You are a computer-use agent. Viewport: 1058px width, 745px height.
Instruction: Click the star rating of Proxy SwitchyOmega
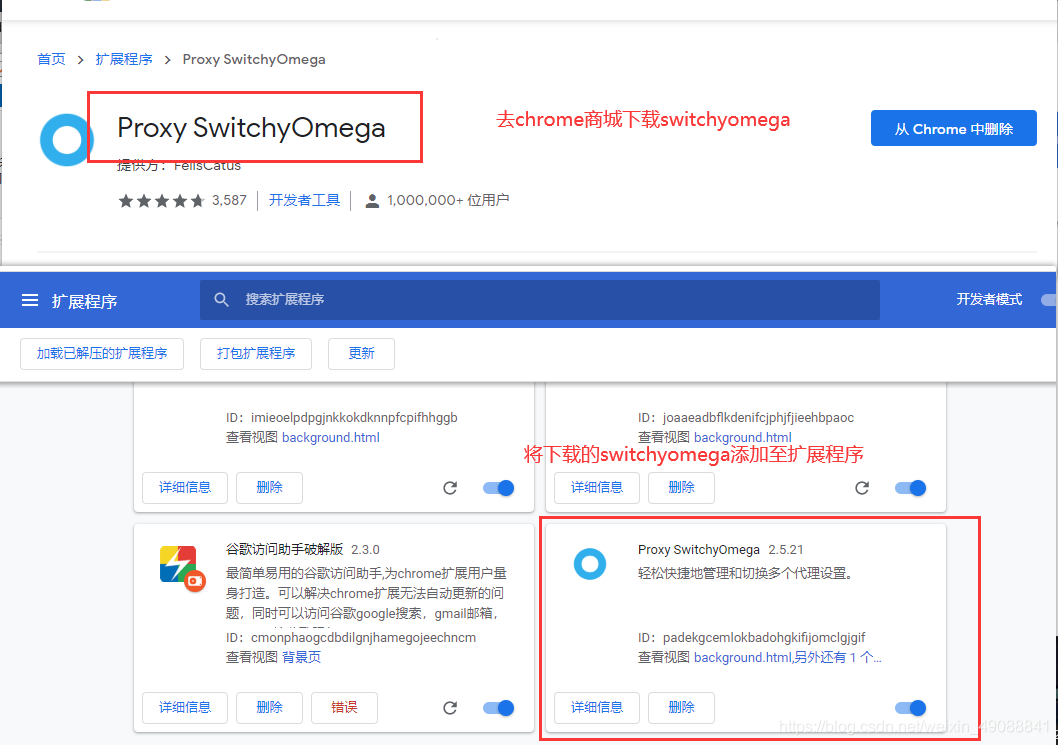coord(161,200)
